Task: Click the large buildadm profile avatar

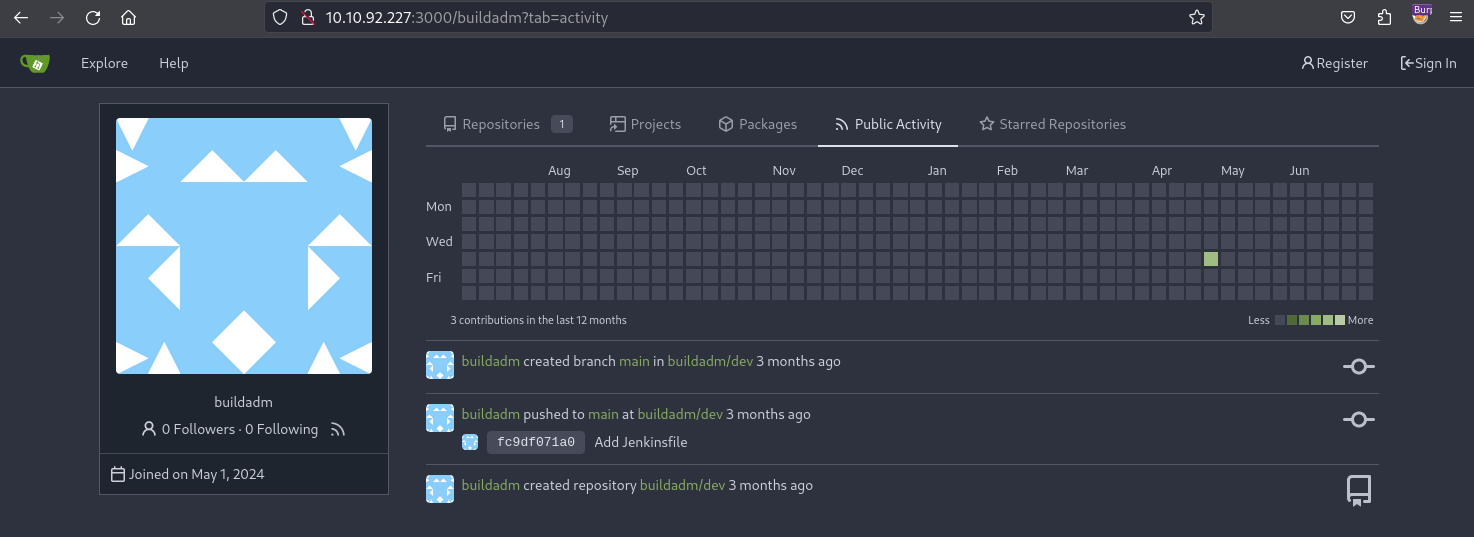Action: pos(244,246)
